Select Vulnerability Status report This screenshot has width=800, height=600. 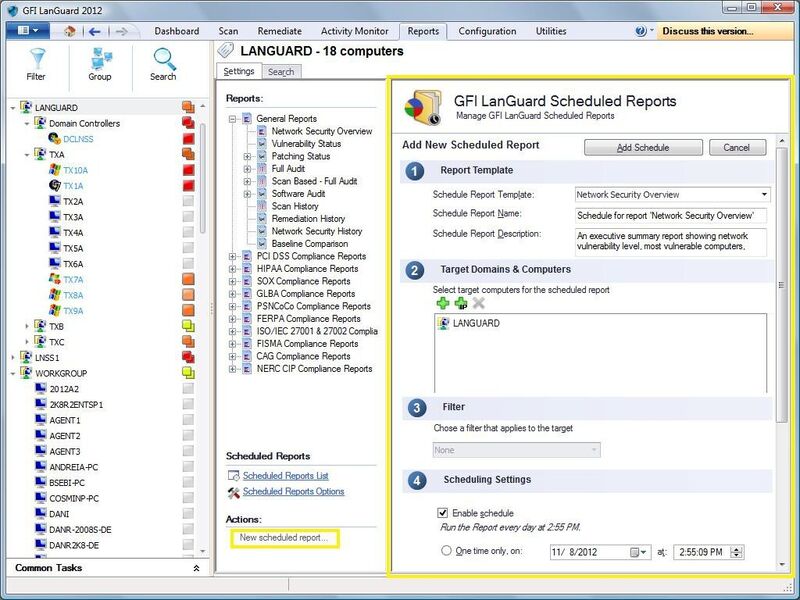pos(306,144)
